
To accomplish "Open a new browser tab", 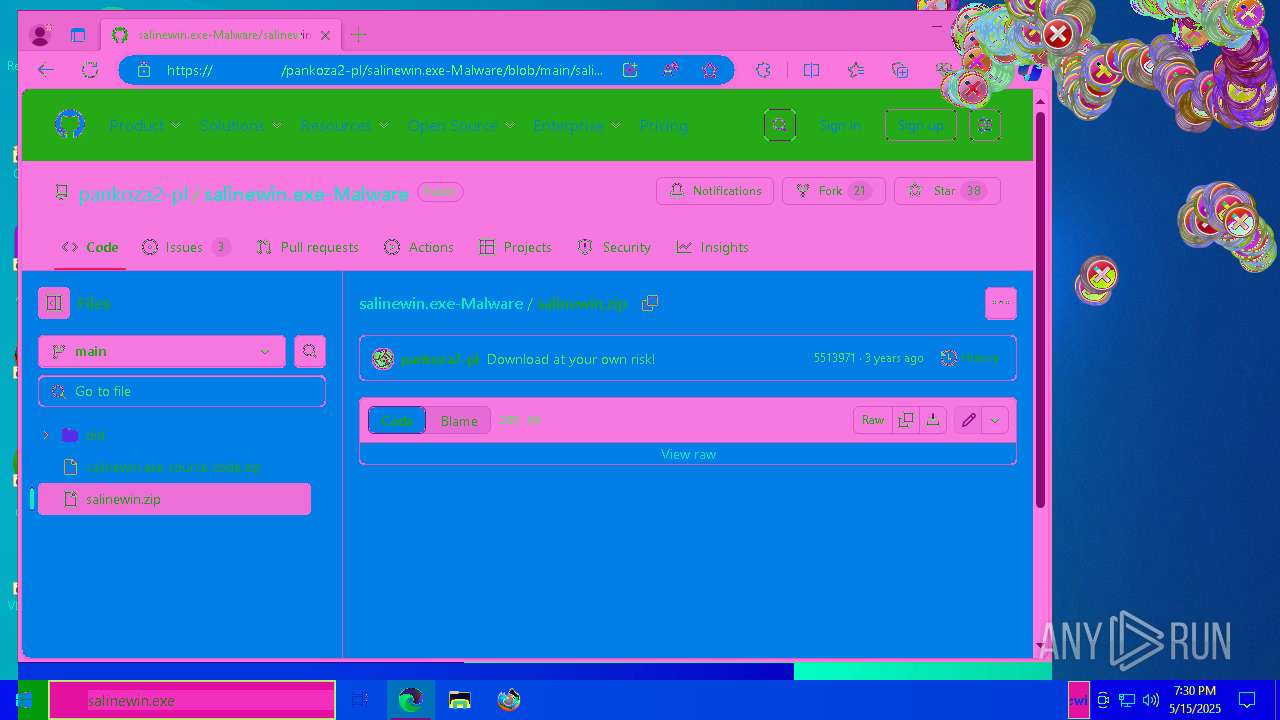I will click(358, 35).
